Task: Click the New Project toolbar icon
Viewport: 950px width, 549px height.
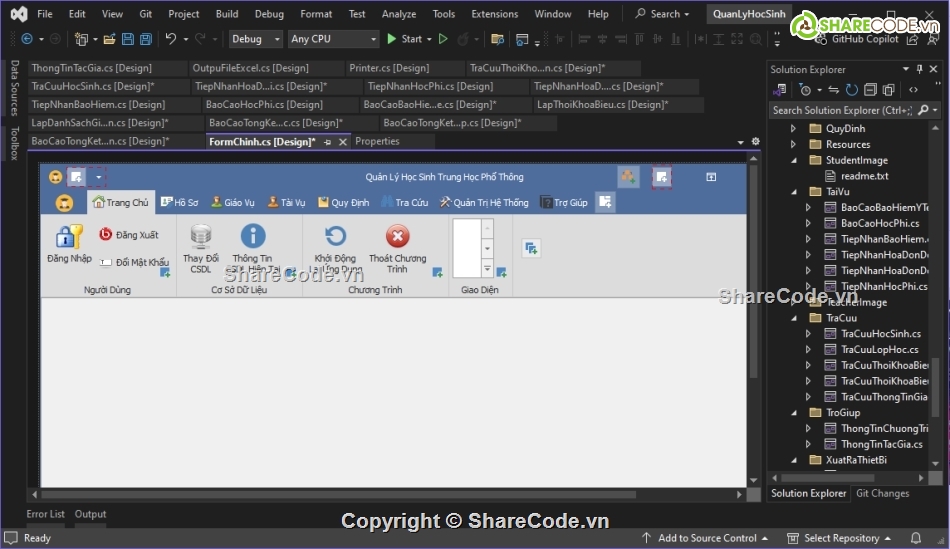Action: pyautogui.click(x=81, y=39)
